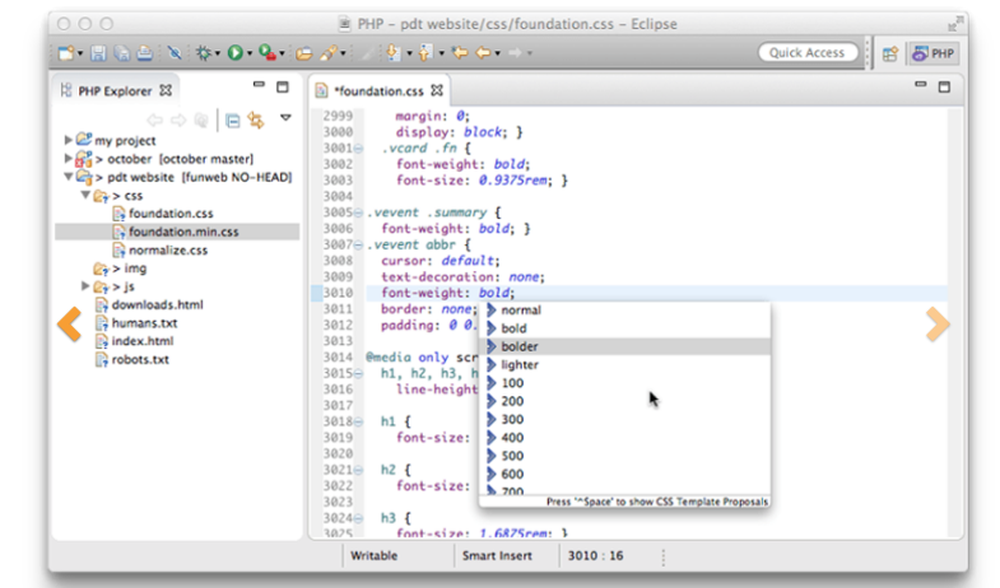Maximize the editor area
The width and height of the screenshot is (1000, 588).
coord(945,87)
